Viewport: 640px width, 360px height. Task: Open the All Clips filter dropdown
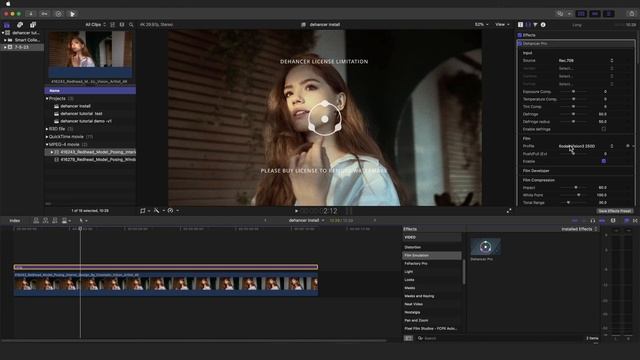point(96,25)
